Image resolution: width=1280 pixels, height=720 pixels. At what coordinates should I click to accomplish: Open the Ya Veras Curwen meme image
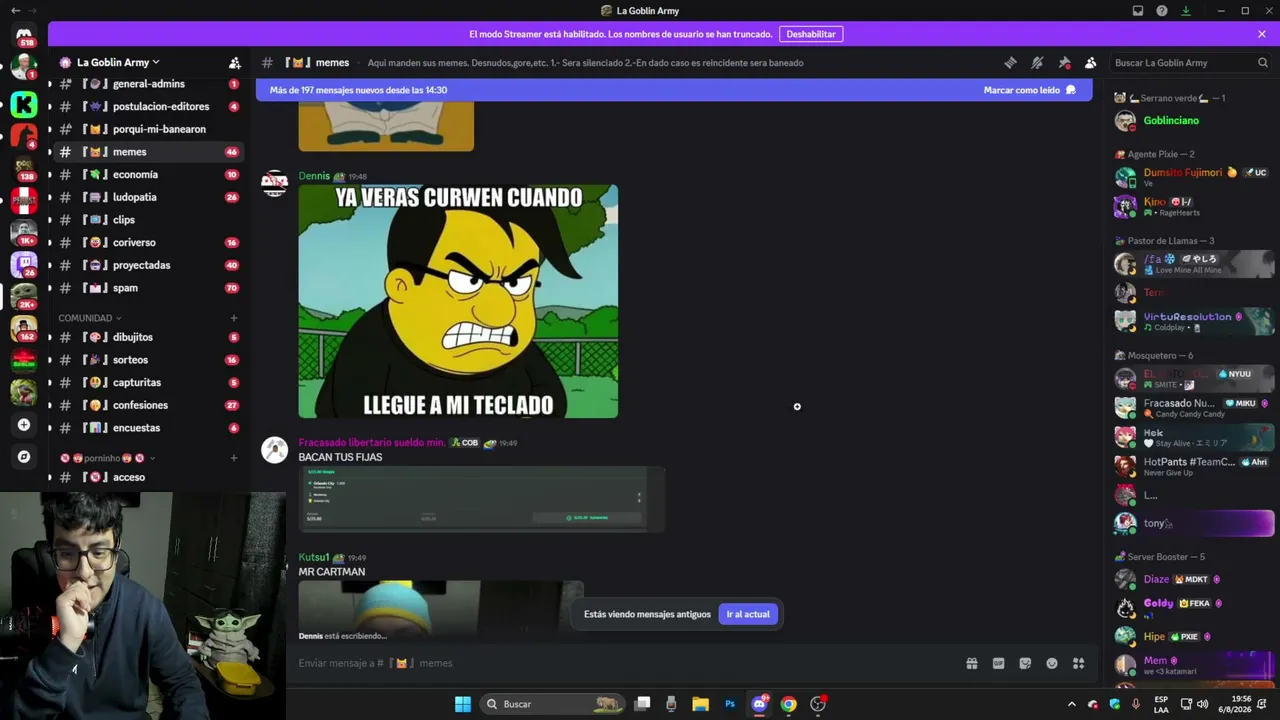pyautogui.click(x=458, y=301)
